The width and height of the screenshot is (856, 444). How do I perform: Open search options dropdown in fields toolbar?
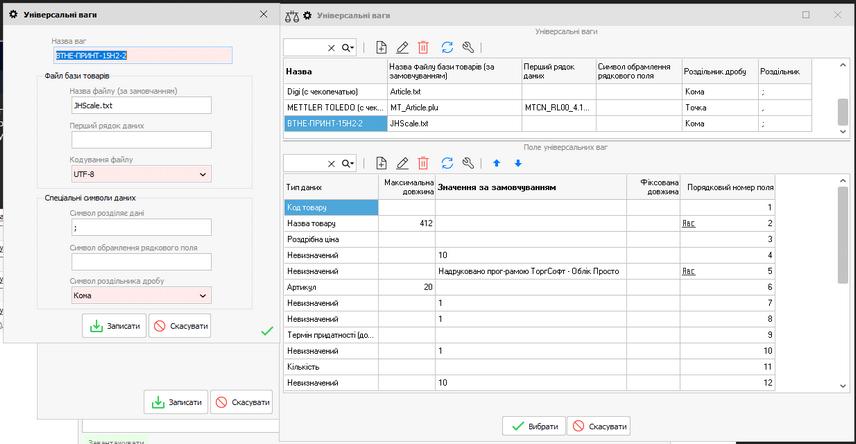349,162
